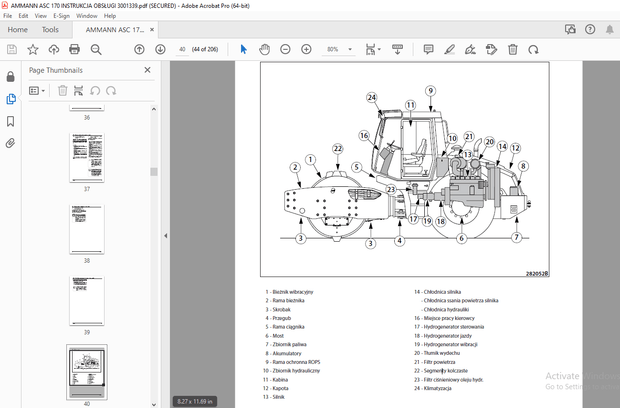Click the fit page options icon
This screenshot has width=620, height=408.
[372, 49]
